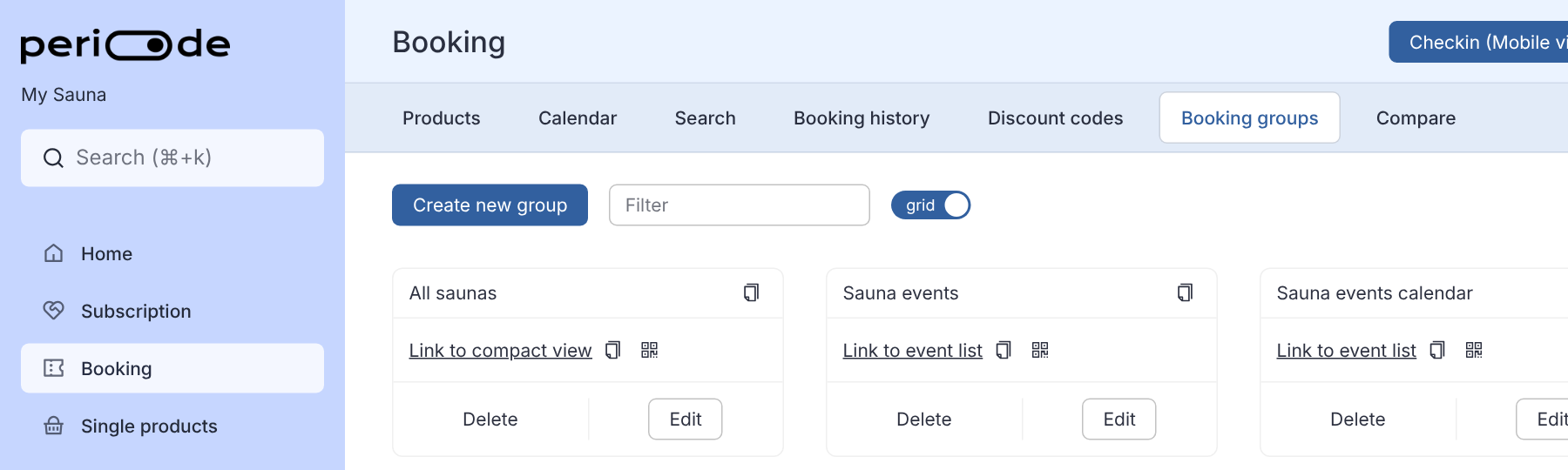Switch to the Compare tab

[x=1416, y=117]
